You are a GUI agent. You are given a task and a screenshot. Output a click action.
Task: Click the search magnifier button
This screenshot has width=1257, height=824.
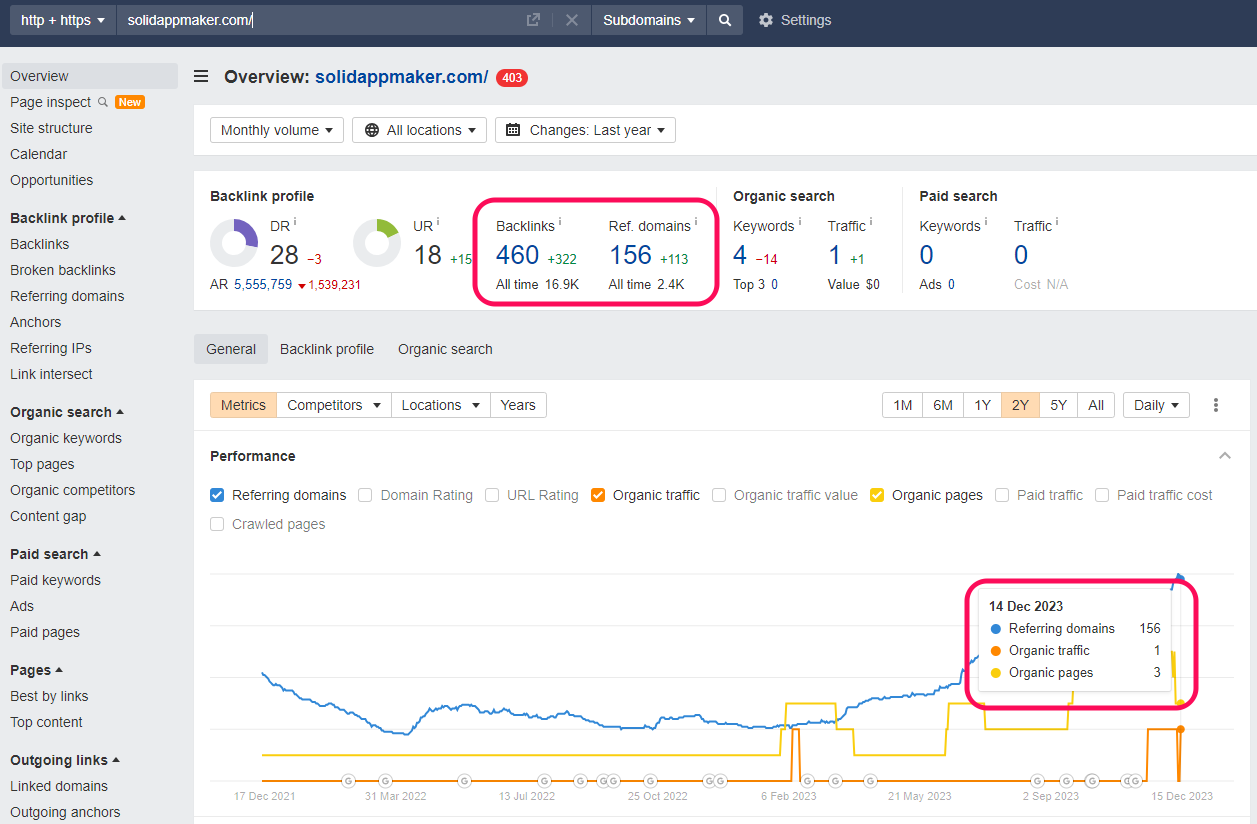[724, 20]
